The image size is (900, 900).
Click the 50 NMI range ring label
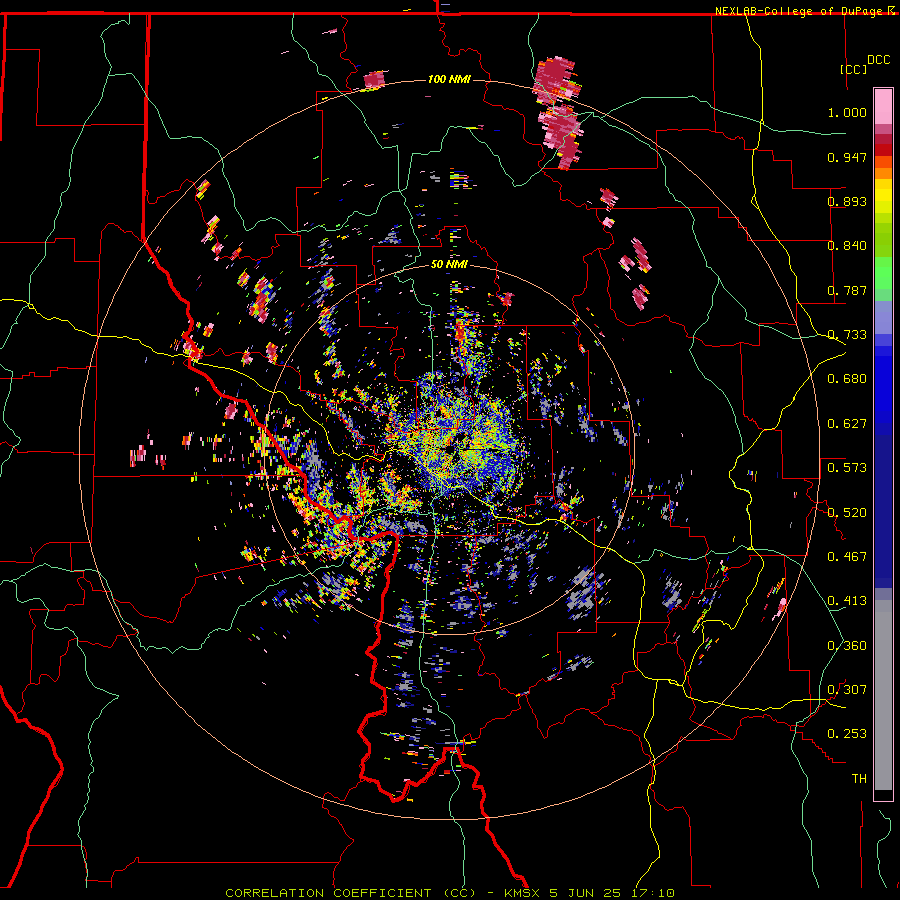(x=449, y=265)
